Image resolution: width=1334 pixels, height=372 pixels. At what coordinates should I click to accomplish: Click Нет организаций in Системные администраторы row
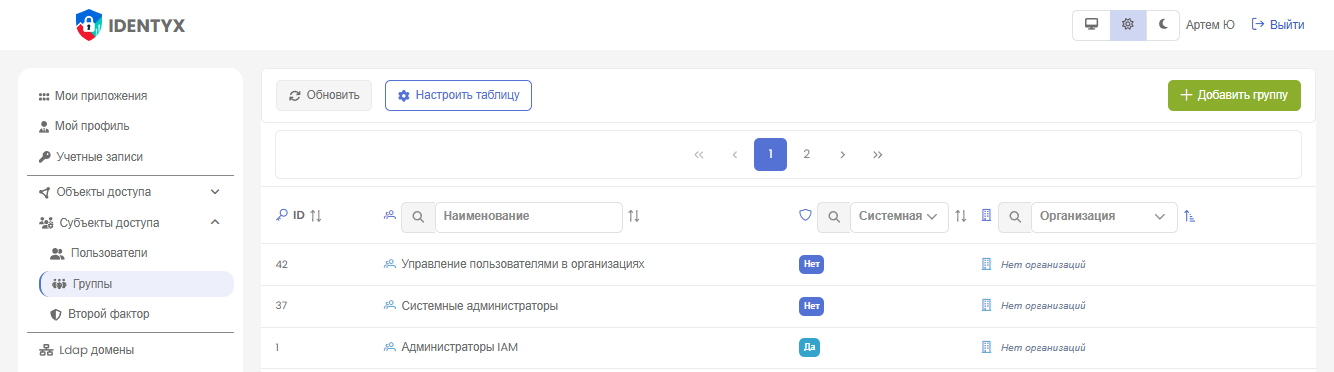click(1043, 306)
